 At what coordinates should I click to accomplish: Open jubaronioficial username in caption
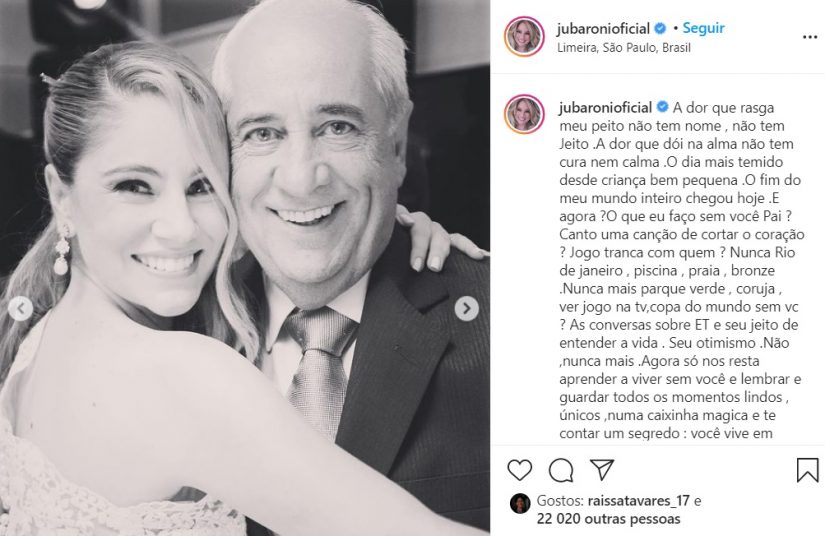[x=606, y=108]
